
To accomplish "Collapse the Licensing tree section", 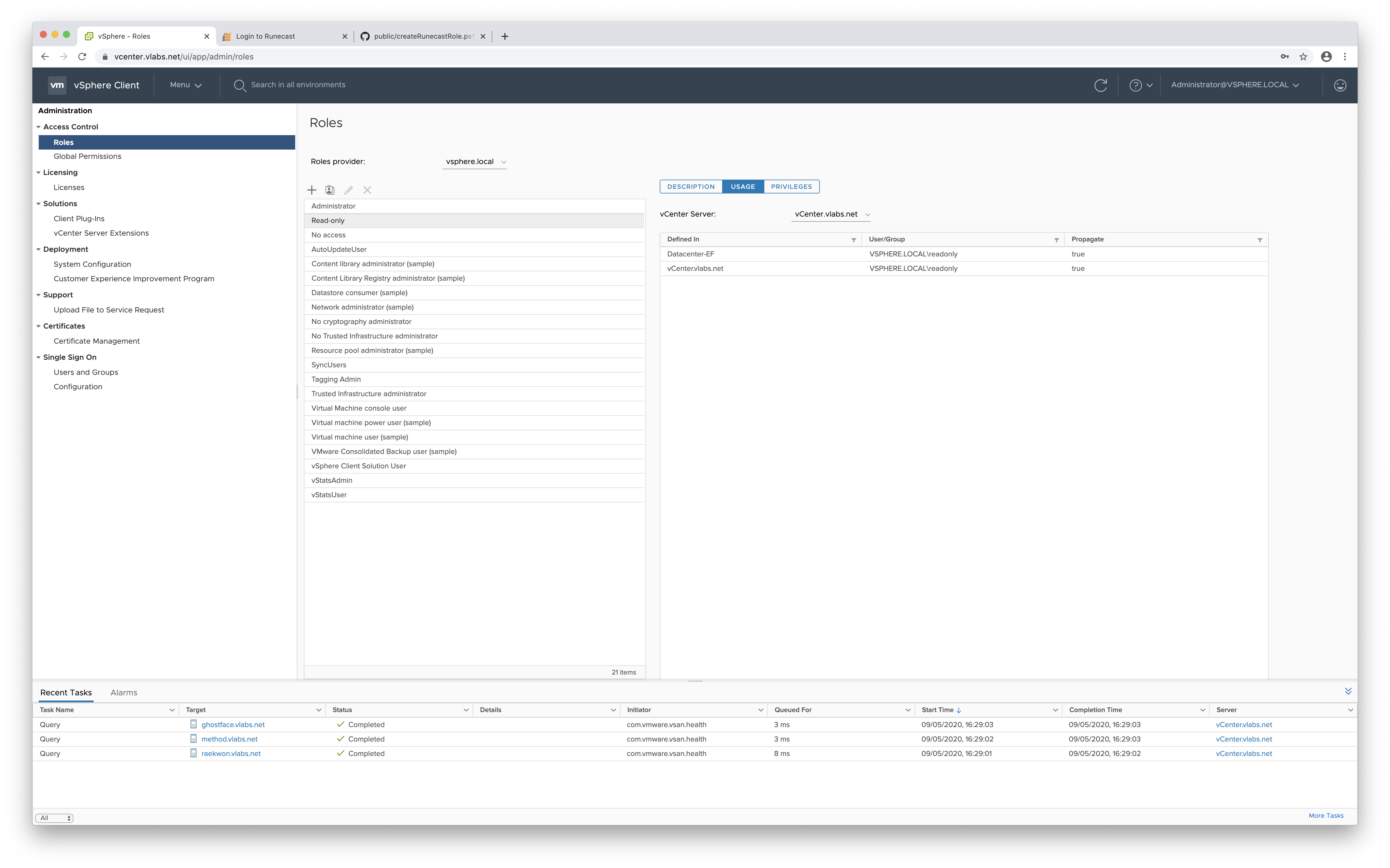I will click(38, 173).
